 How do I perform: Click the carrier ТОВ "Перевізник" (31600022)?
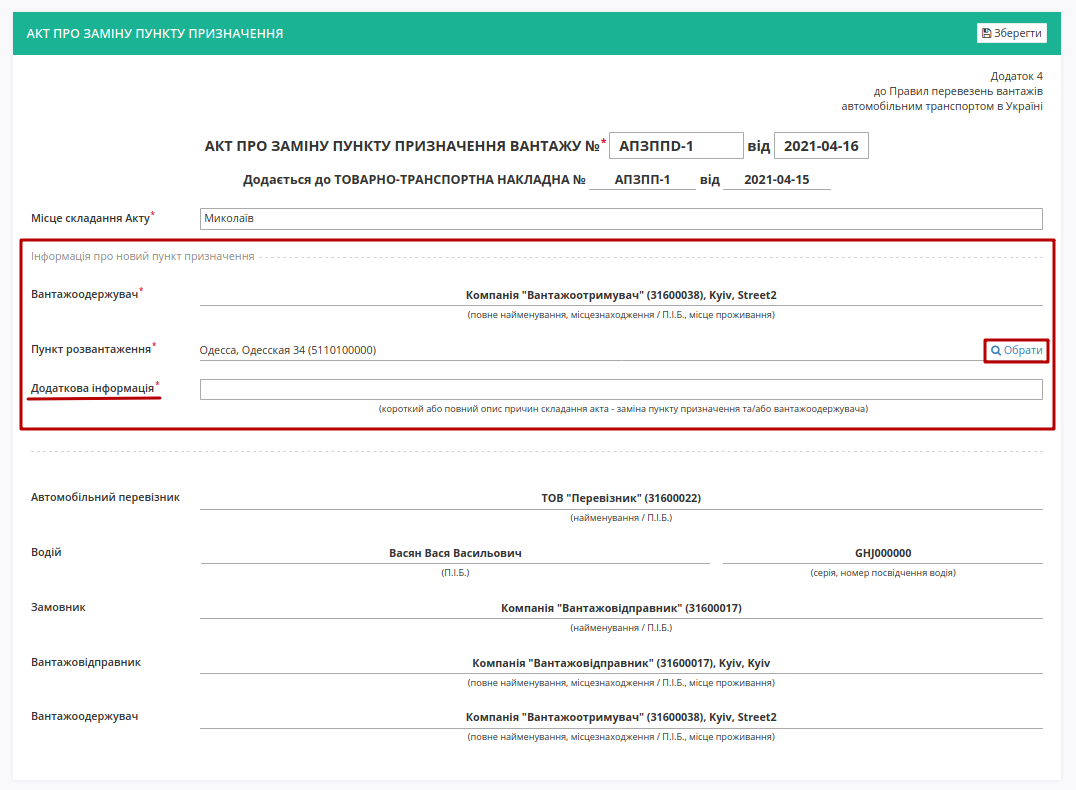point(621,498)
